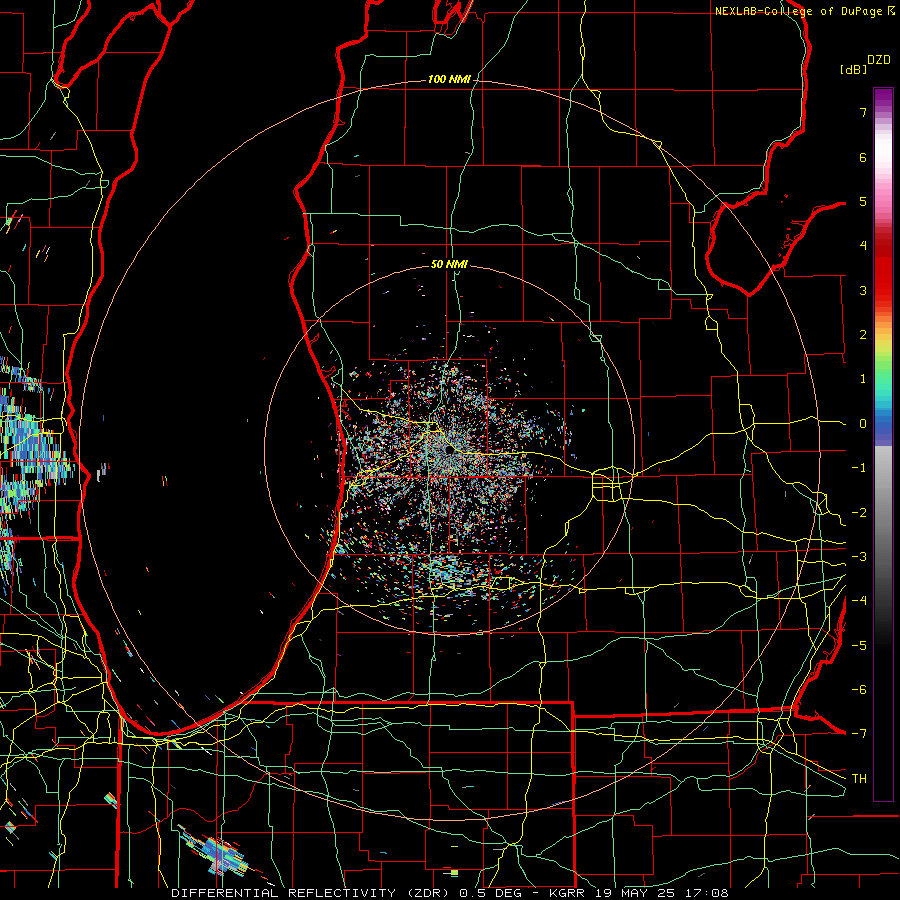Click the scale value 1 on the color bar
Screen dimensions: 900x900
pos(863,379)
